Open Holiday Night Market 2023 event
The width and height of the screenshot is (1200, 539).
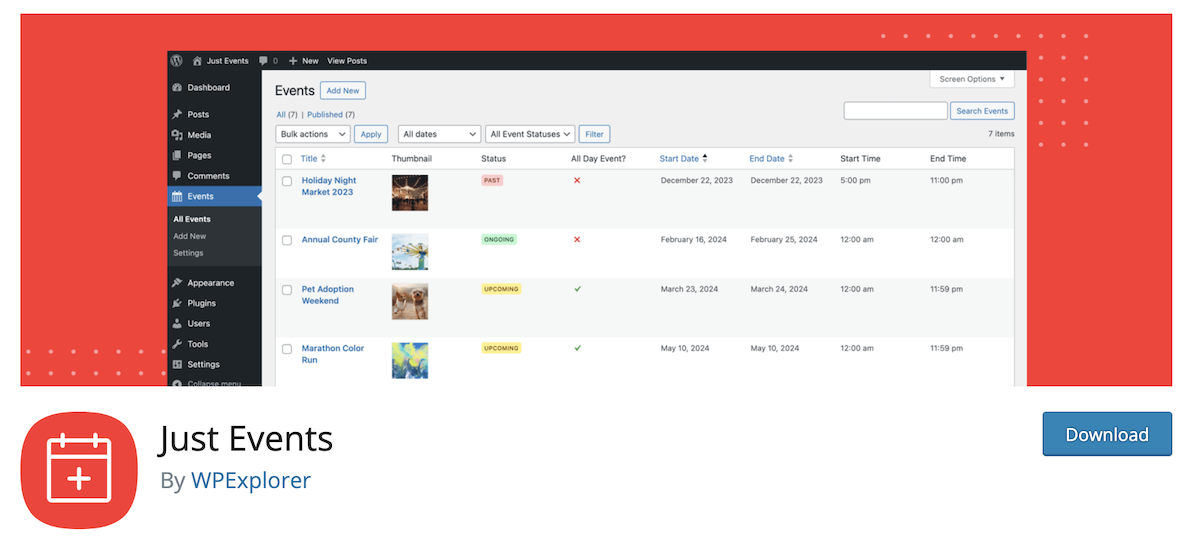[329, 186]
